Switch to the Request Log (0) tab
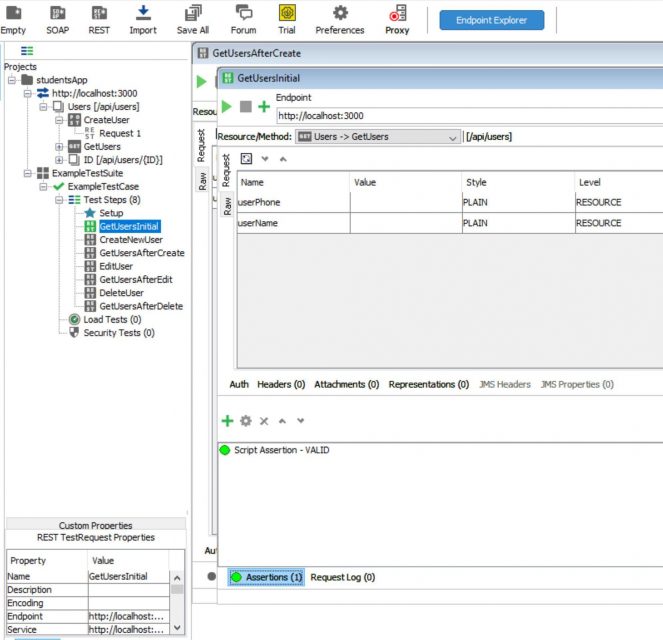Image resolution: width=663 pixels, height=640 pixels. [342, 577]
